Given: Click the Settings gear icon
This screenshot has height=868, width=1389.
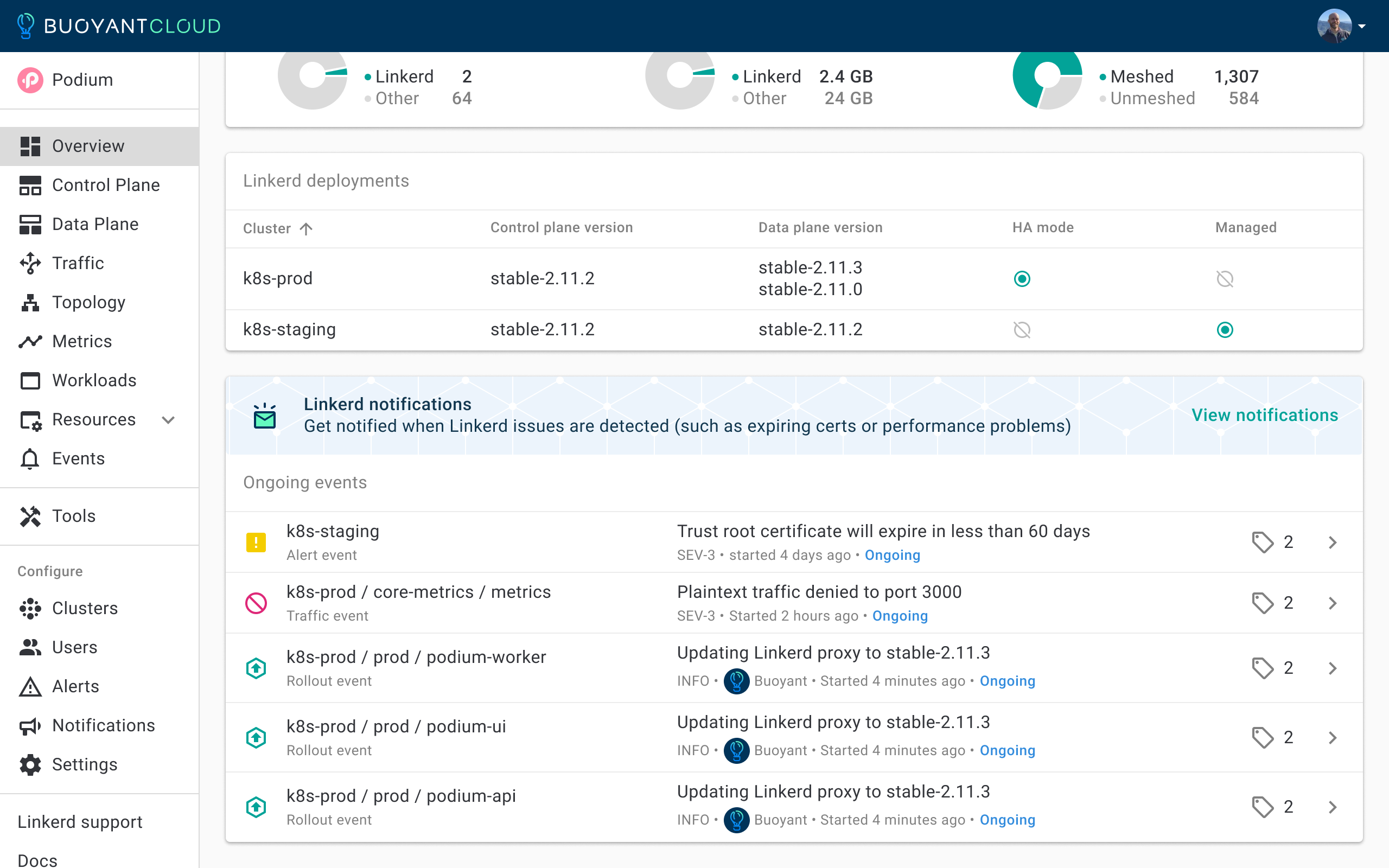Looking at the screenshot, I should pyautogui.click(x=30, y=765).
